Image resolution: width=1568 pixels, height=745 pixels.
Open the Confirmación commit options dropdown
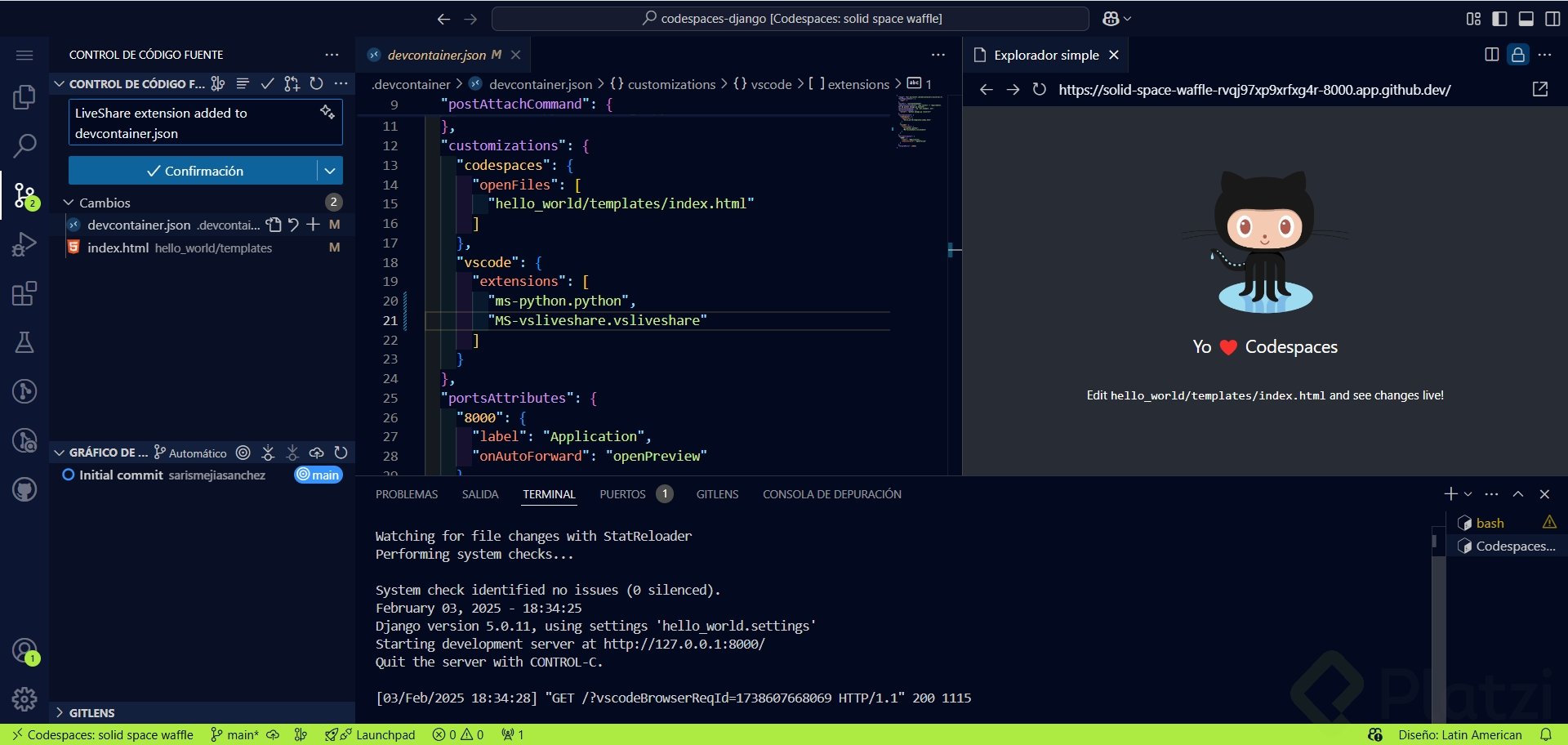(330, 171)
